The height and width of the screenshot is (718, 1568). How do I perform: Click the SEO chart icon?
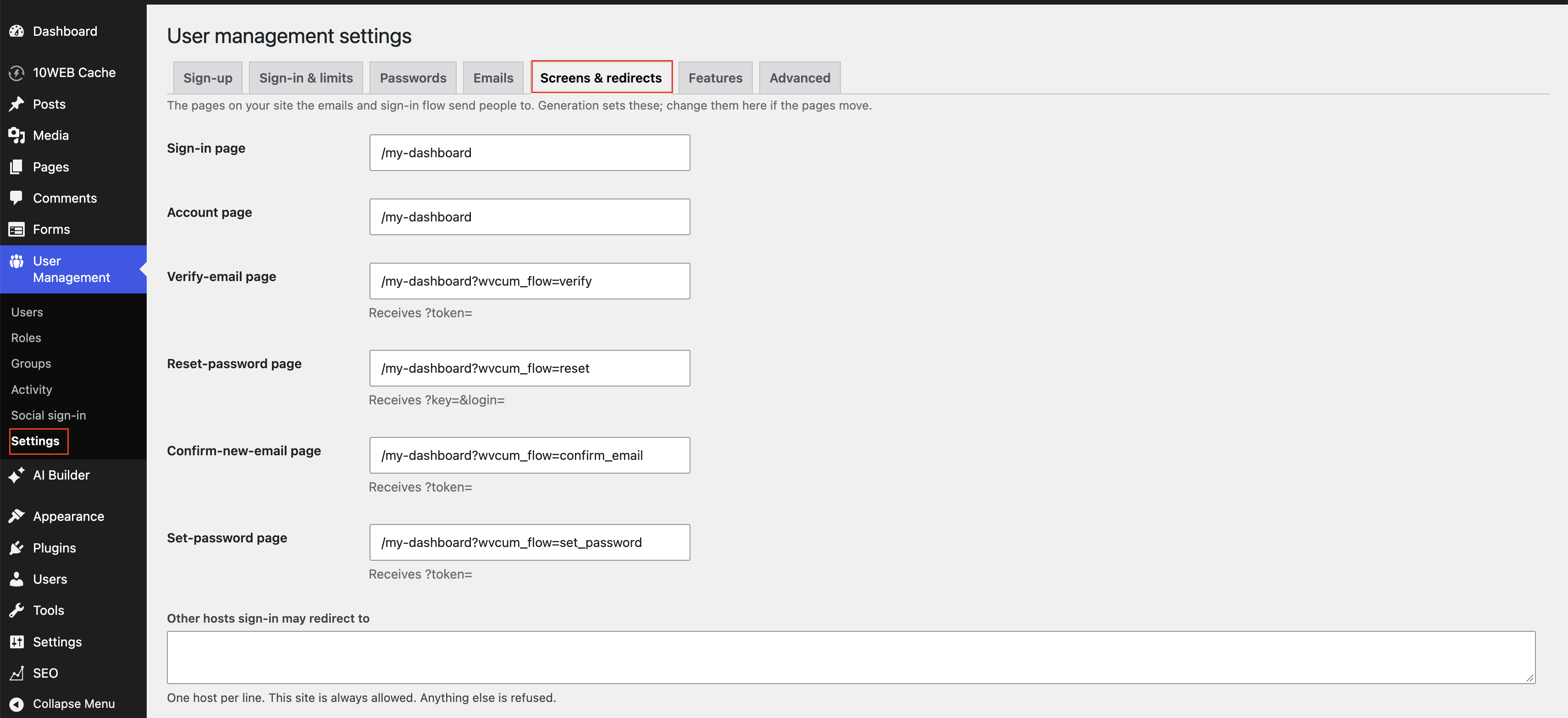(x=17, y=673)
